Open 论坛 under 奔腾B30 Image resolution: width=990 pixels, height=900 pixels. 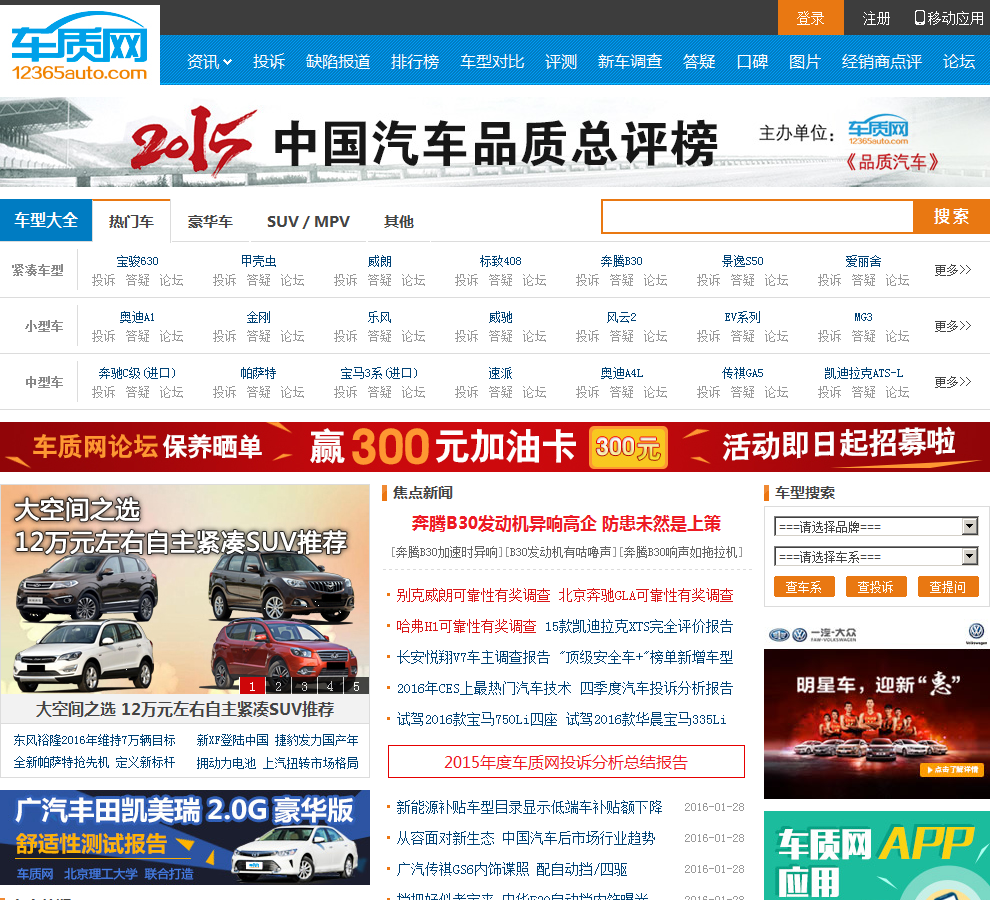(x=655, y=280)
